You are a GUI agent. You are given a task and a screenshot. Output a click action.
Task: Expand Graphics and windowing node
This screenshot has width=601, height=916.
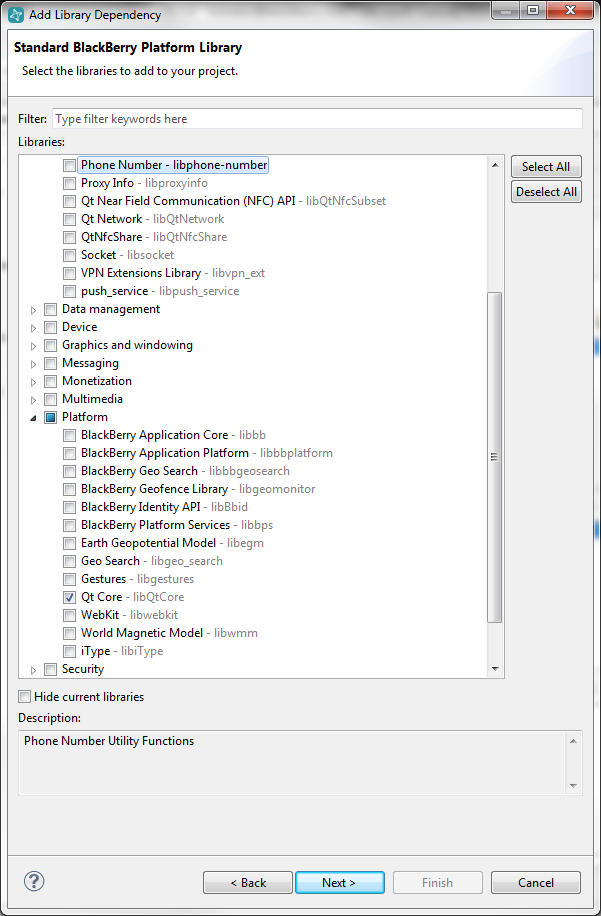[33, 346]
